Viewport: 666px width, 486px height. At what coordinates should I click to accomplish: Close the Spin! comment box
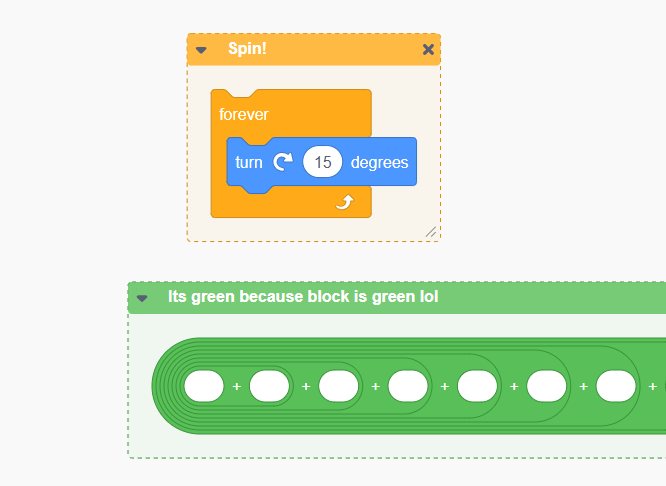click(428, 49)
